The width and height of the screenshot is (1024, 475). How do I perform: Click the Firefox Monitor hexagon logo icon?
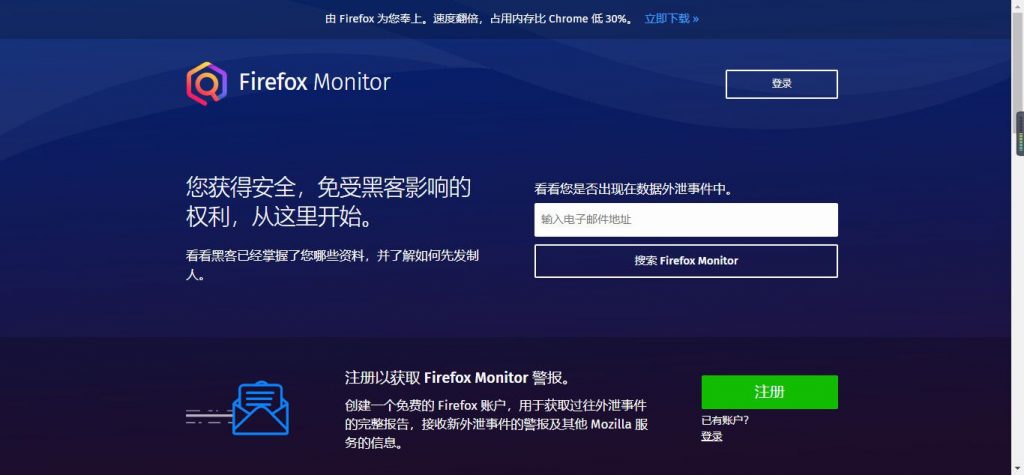[x=206, y=83]
